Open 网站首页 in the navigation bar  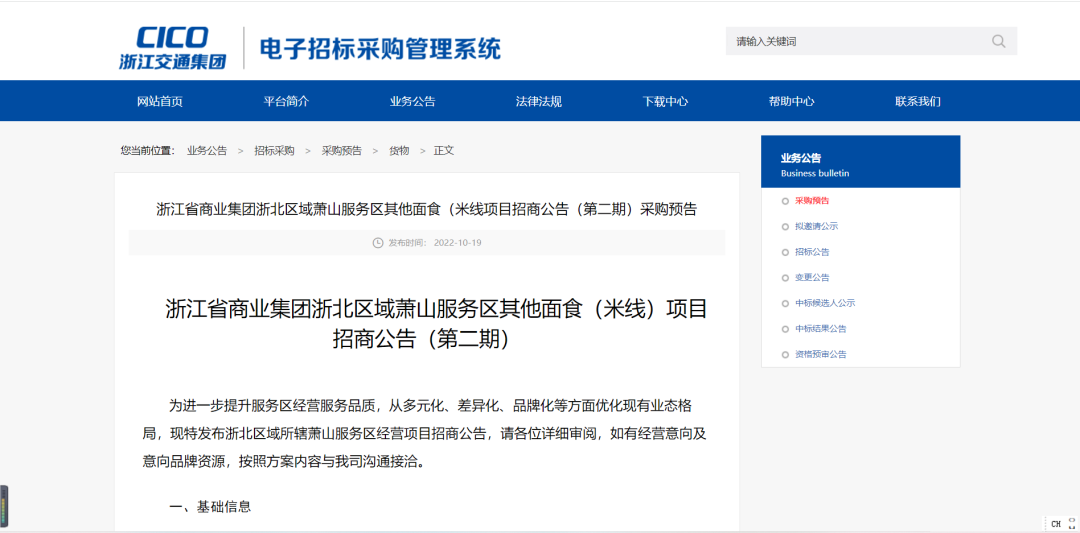click(160, 101)
